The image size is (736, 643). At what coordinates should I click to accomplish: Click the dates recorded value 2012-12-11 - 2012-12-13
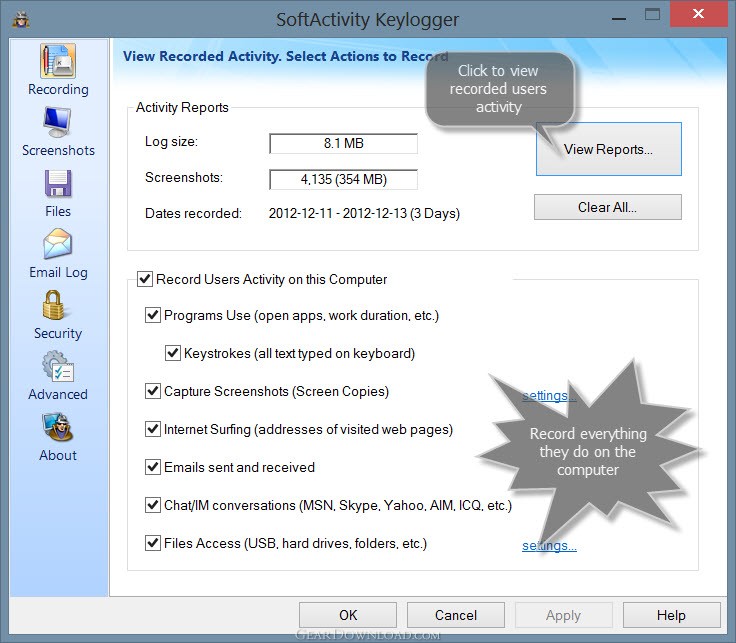tap(364, 213)
